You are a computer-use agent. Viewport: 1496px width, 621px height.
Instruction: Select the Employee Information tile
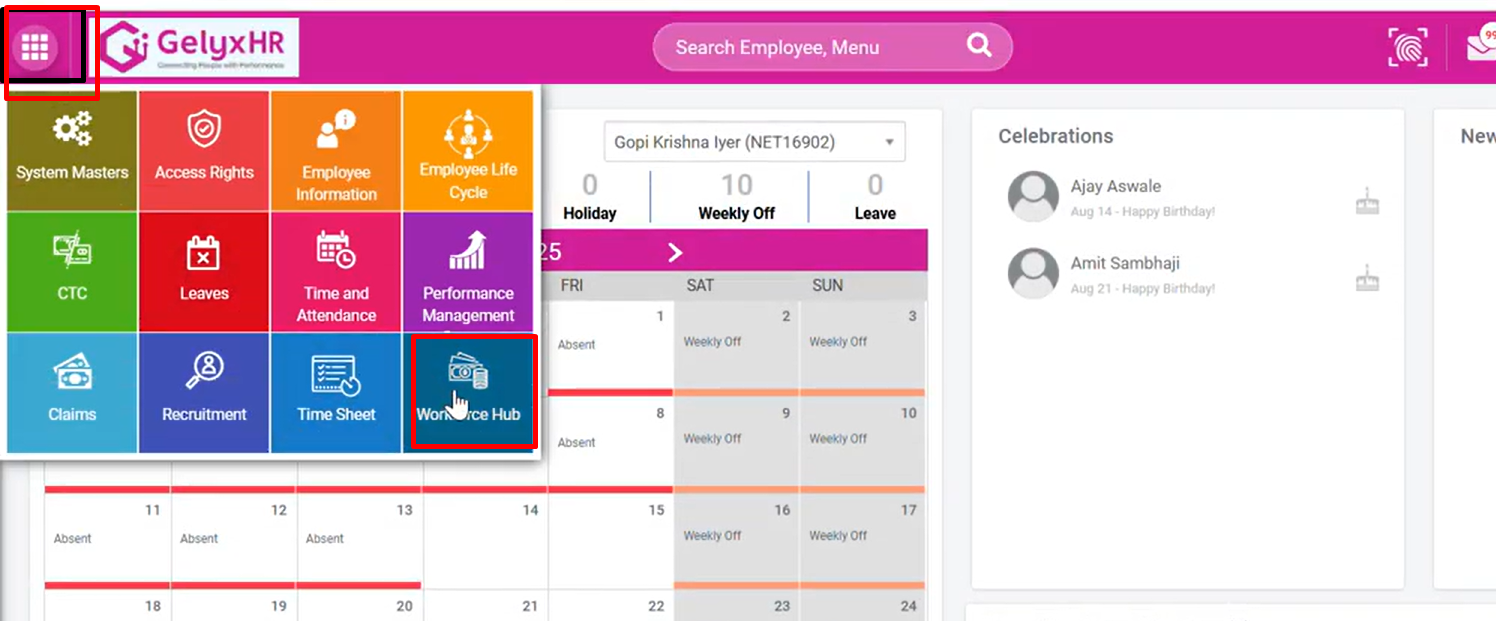[336, 150]
